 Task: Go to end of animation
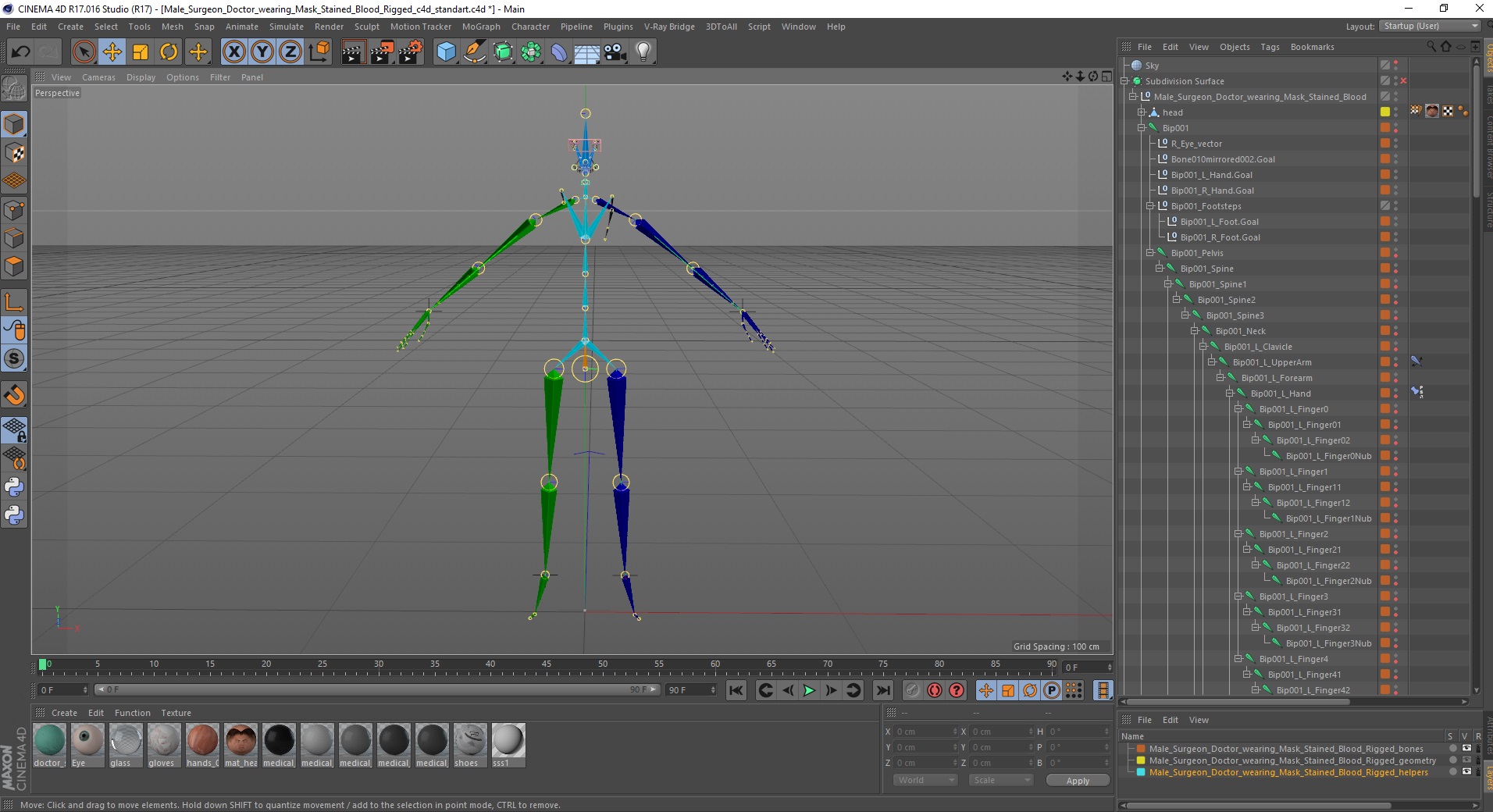pyautogui.click(x=882, y=690)
